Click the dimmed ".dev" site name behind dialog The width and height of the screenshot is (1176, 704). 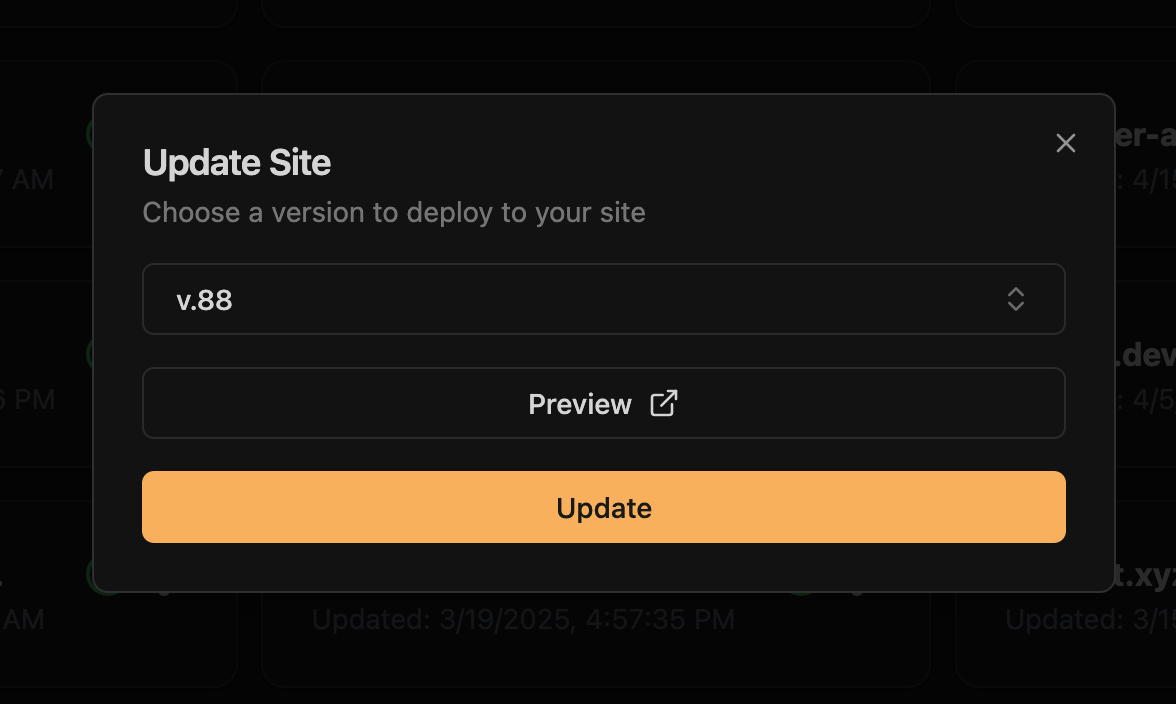click(1145, 355)
